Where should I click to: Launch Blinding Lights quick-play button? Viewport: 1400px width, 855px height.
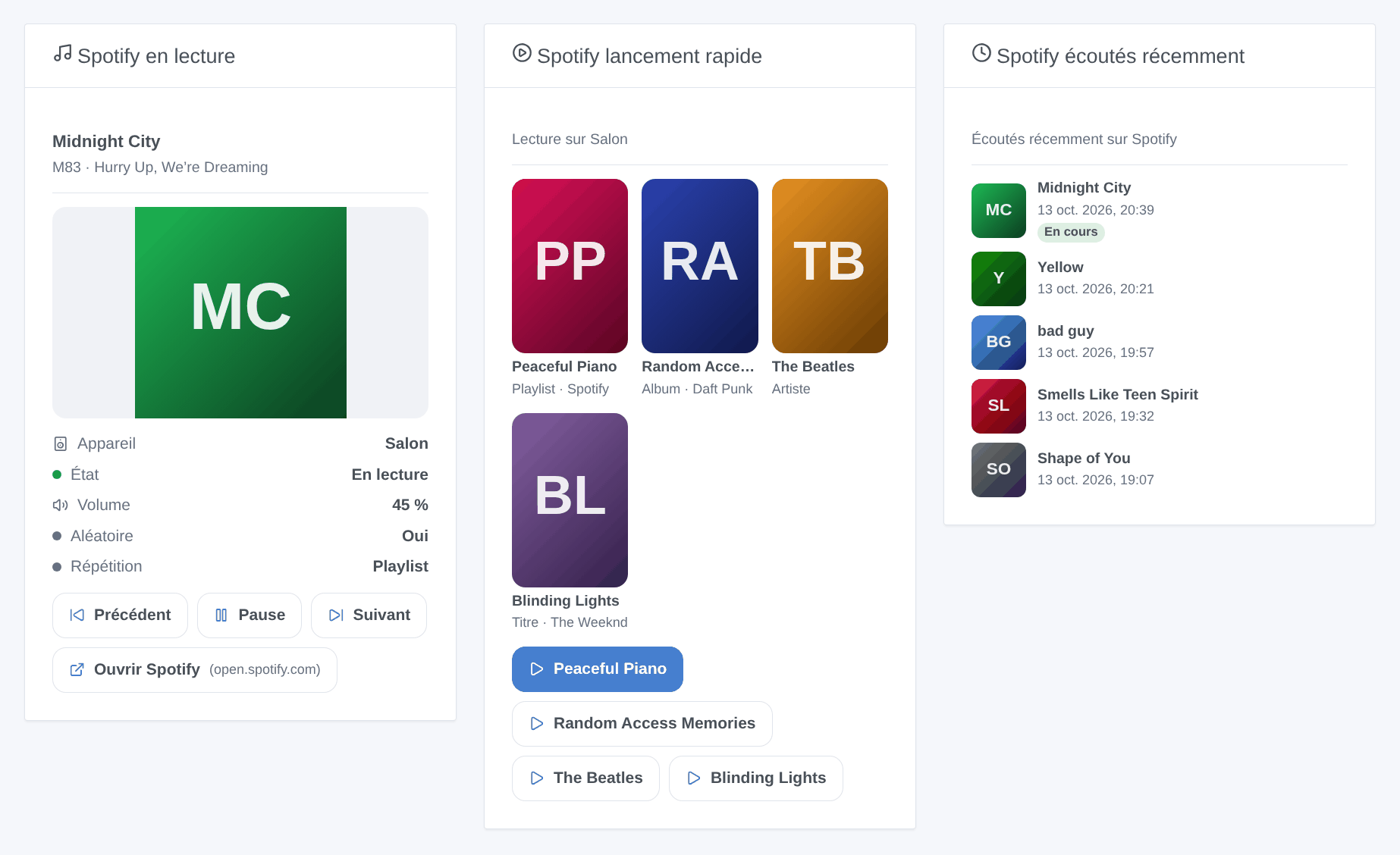point(756,778)
